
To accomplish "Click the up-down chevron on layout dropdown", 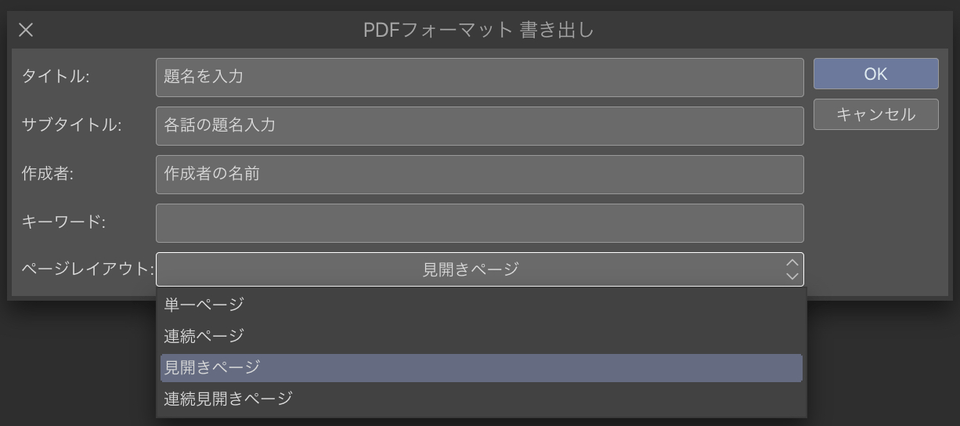I will (x=792, y=269).
